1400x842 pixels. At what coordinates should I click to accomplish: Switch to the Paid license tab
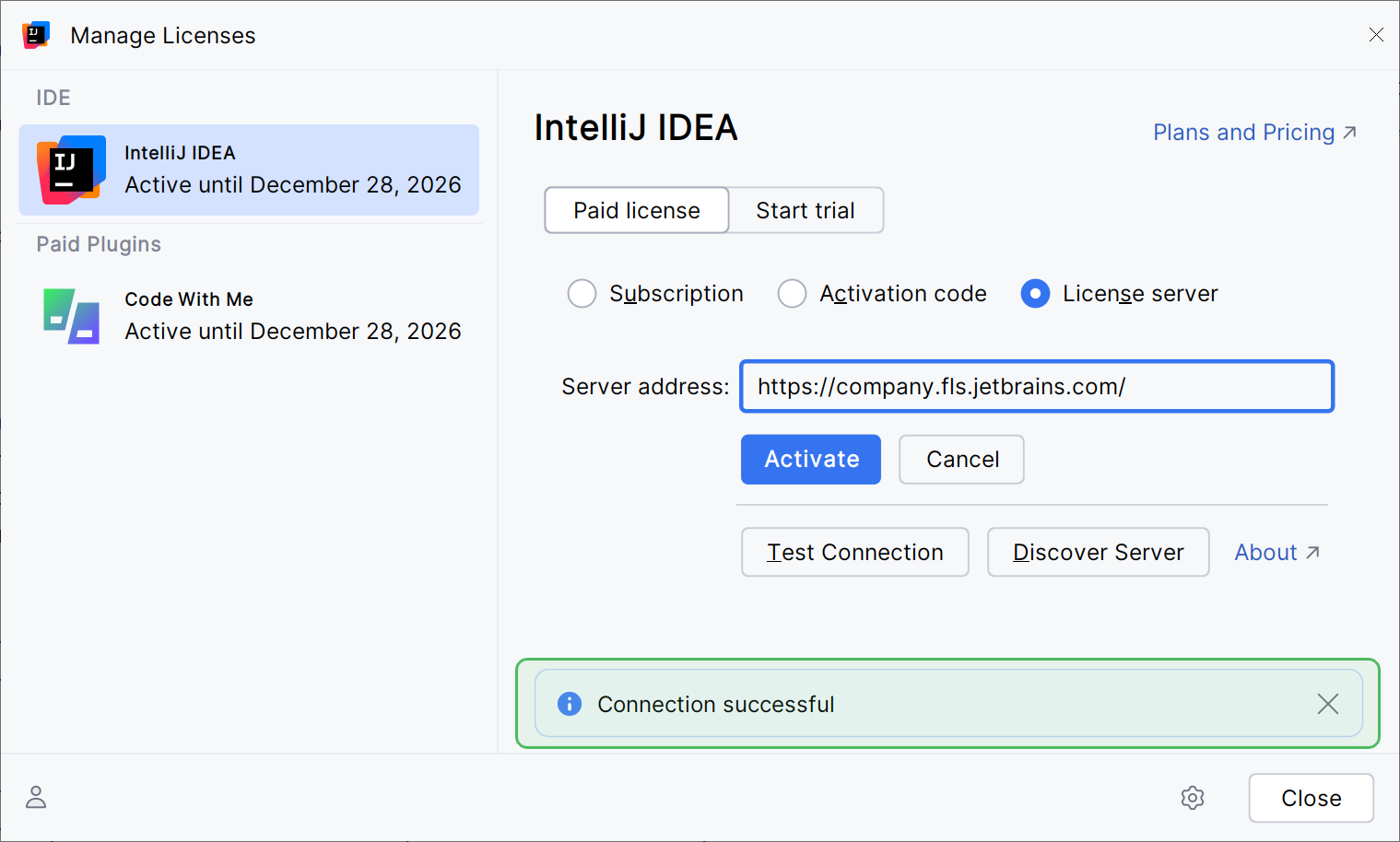(x=637, y=211)
